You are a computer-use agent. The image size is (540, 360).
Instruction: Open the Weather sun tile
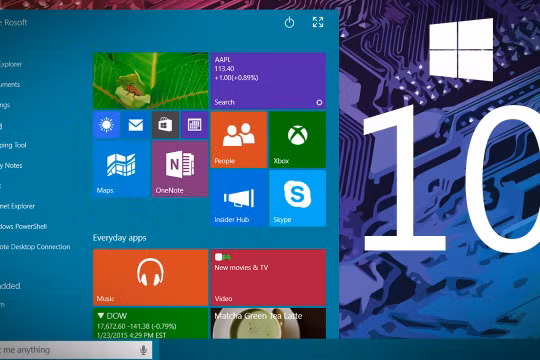click(106, 124)
